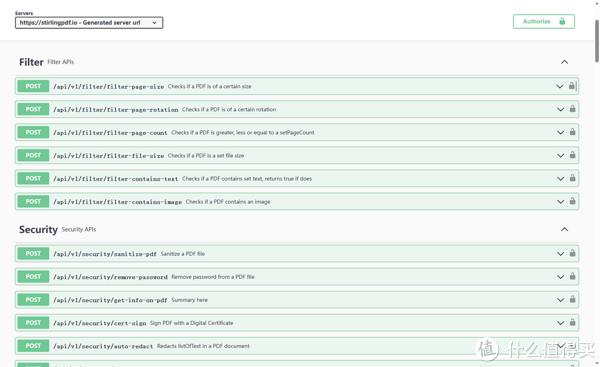The height and width of the screenshot is (367, 600).
Task: Expand the filter-contains-image endpoint chevron
Action: 561,202
